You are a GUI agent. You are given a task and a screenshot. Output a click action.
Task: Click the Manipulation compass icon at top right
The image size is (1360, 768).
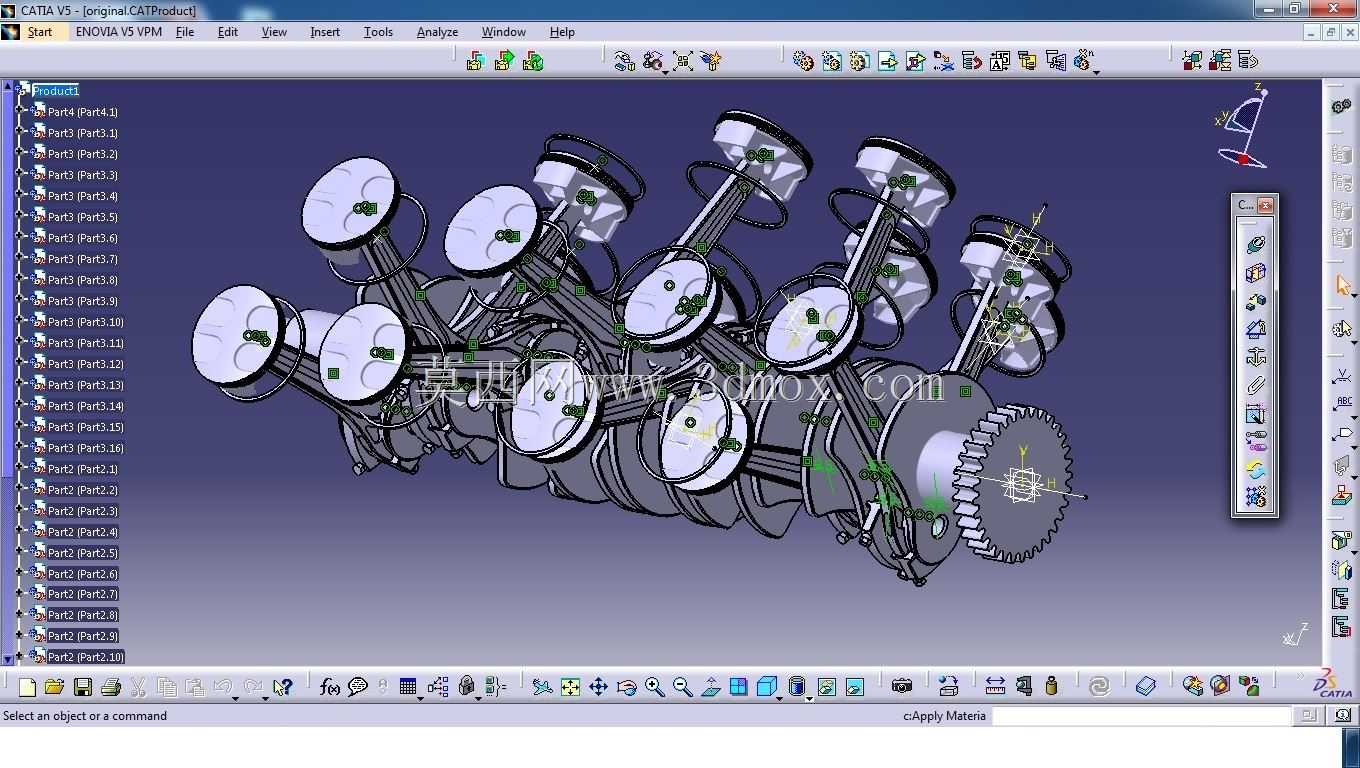[x=1243, y=127]
